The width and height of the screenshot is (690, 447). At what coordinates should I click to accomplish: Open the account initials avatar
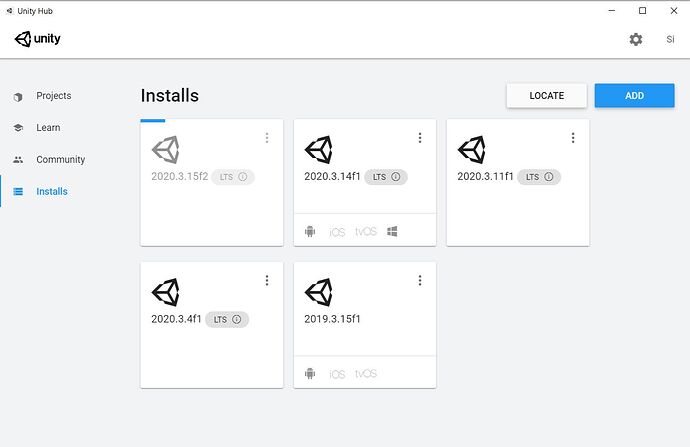click(x=670, y=39)
